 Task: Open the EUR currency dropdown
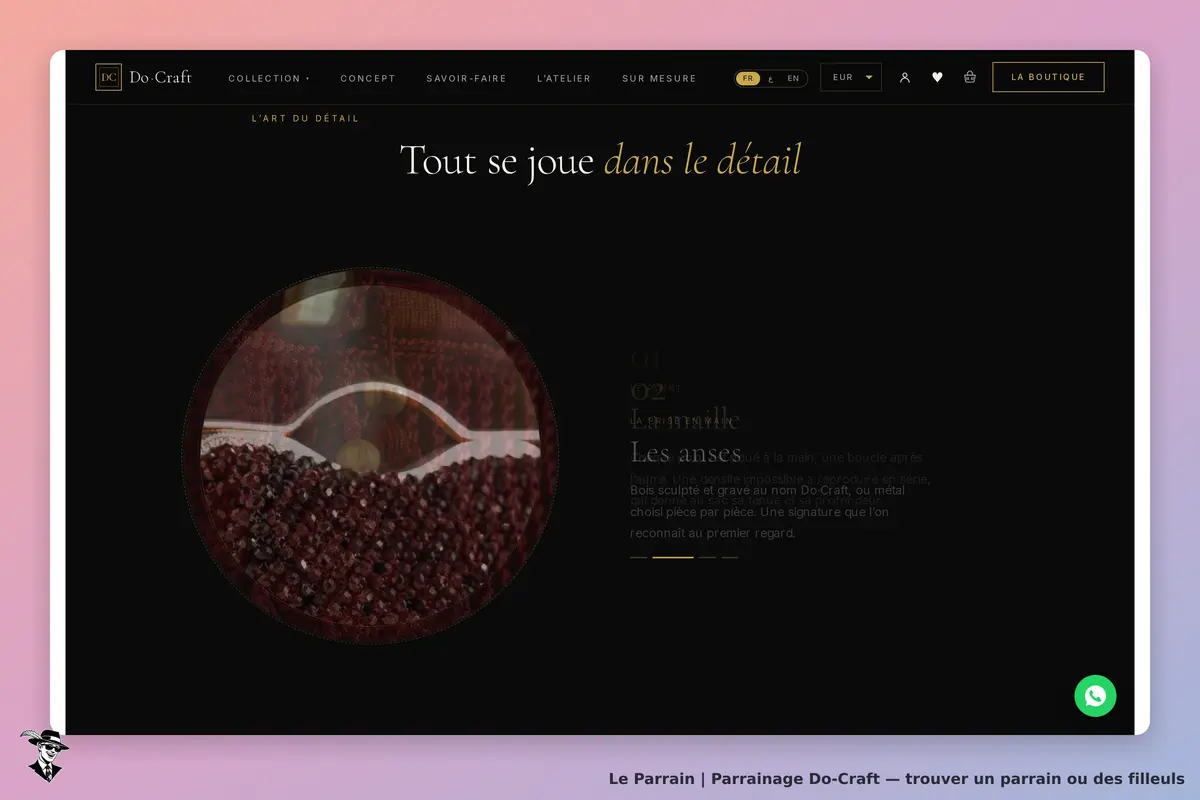[x=851, y=77]
